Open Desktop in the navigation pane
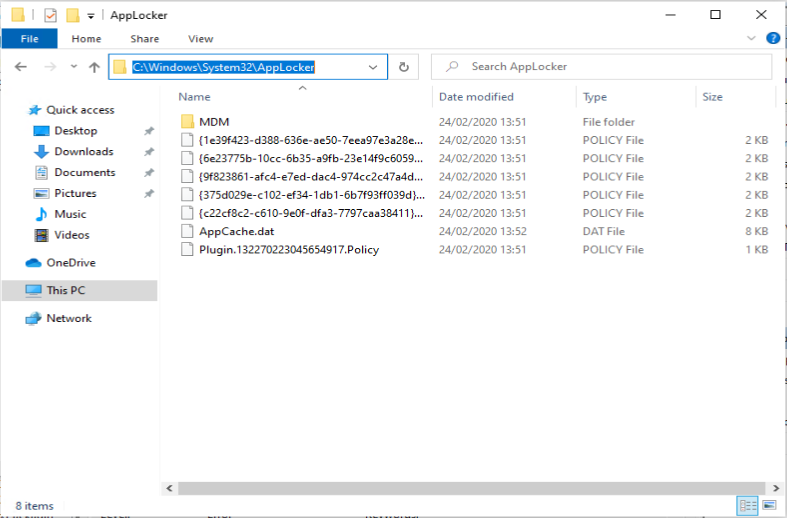 click(76, 131)
